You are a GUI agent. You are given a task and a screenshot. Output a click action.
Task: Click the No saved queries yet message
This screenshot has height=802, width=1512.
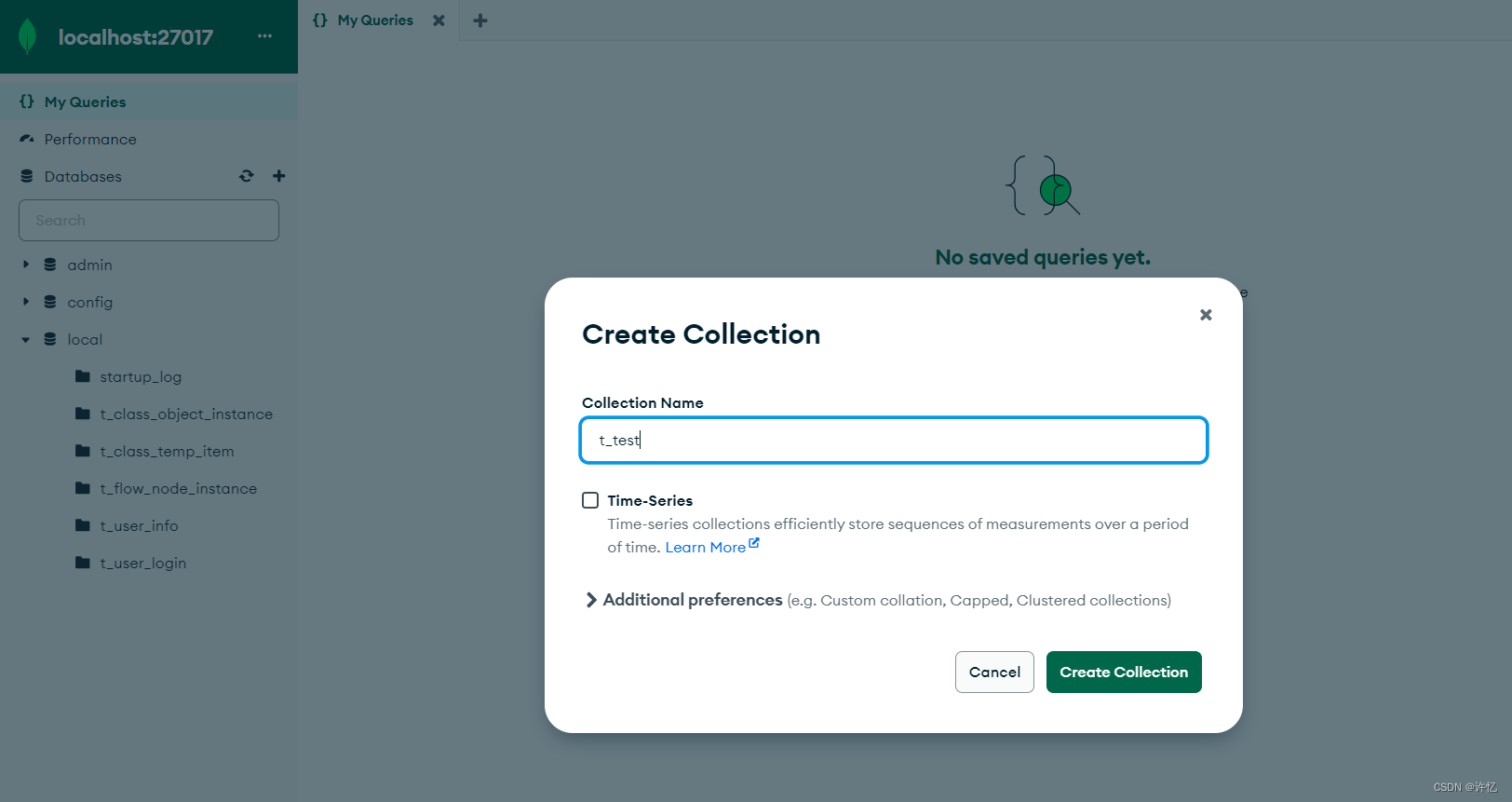(x=1043, y=257)
